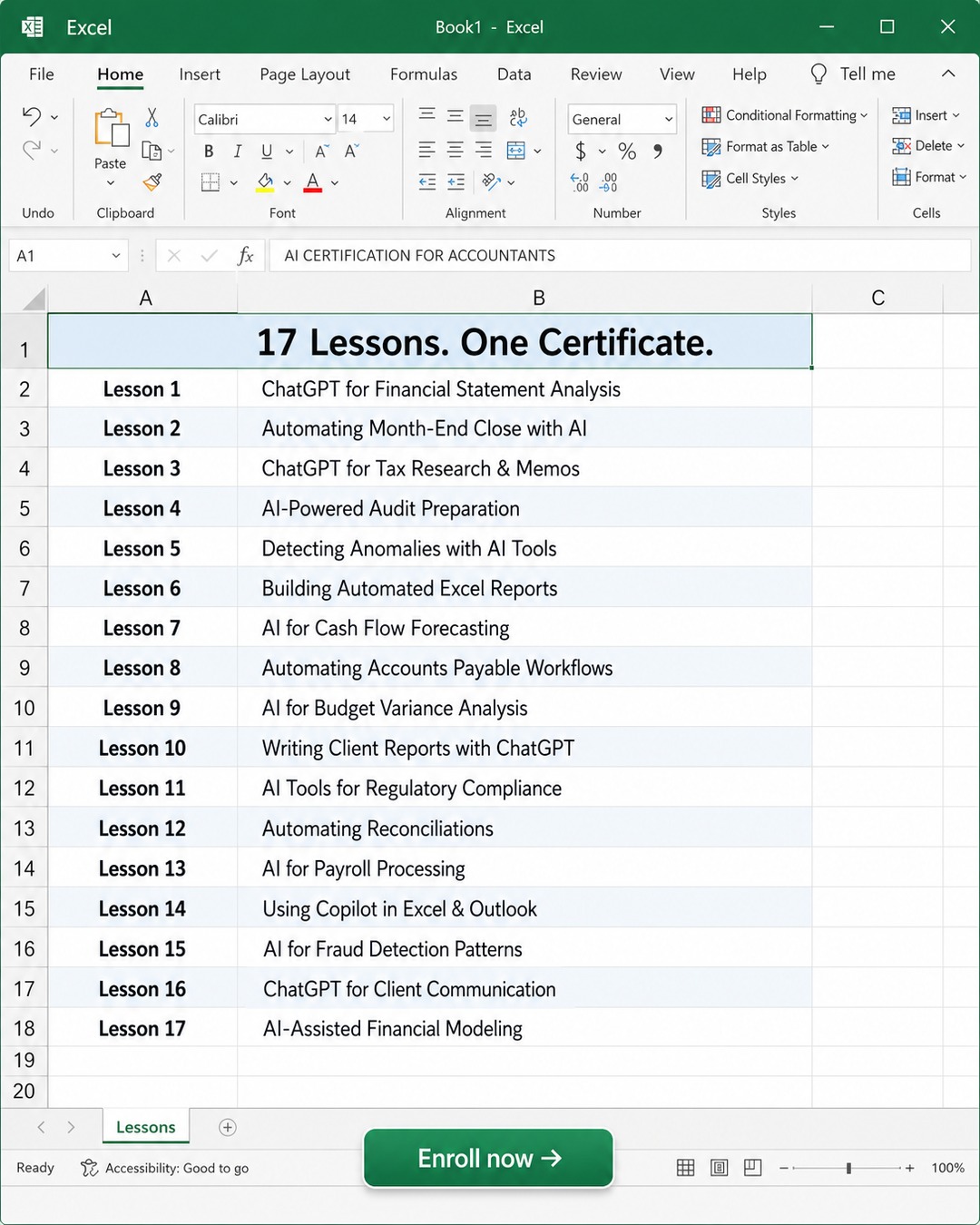
Task: Open the font color dropdown arrow
Action: 334,182
